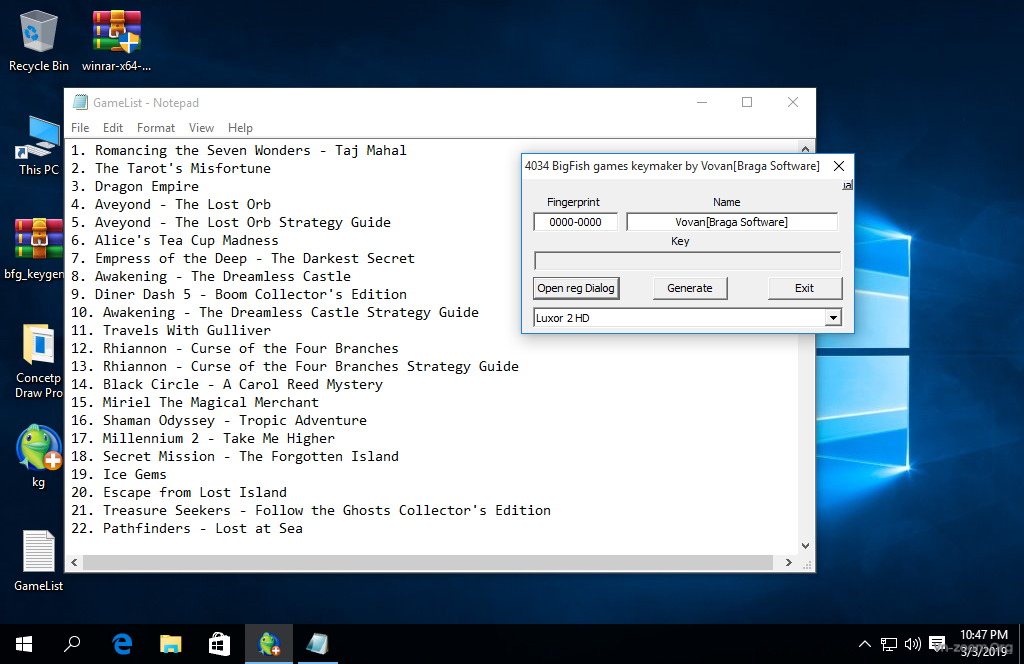Select the kg fish desktop icon
The height and width of the screenshot is (664, 1024).
click(39, 456)
